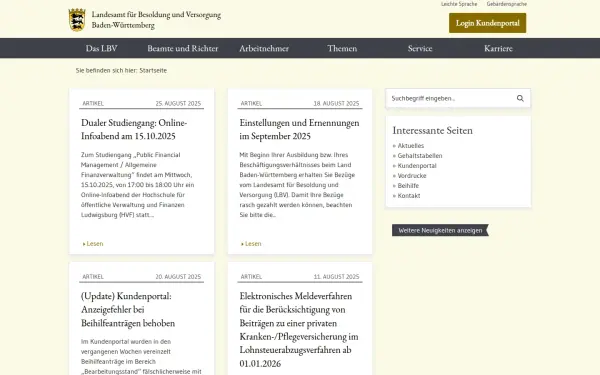This screenshot has height=375, width=600.
Task: Open Themen menu
Action: click(342, 48)
